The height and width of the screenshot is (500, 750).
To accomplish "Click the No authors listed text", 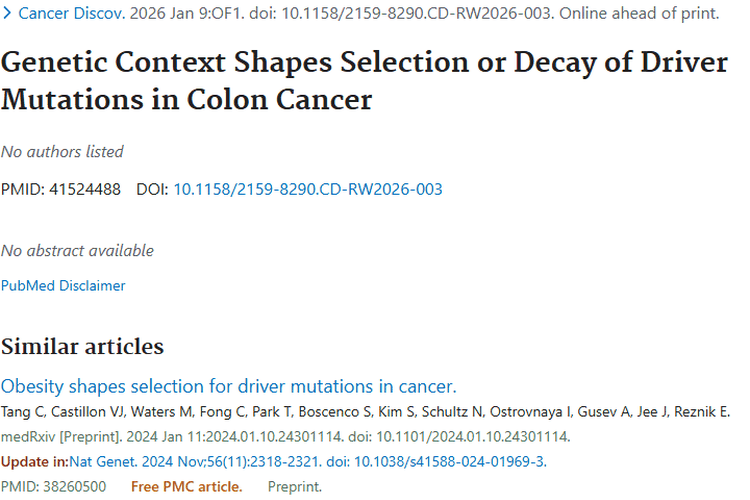I will (62, 152).
